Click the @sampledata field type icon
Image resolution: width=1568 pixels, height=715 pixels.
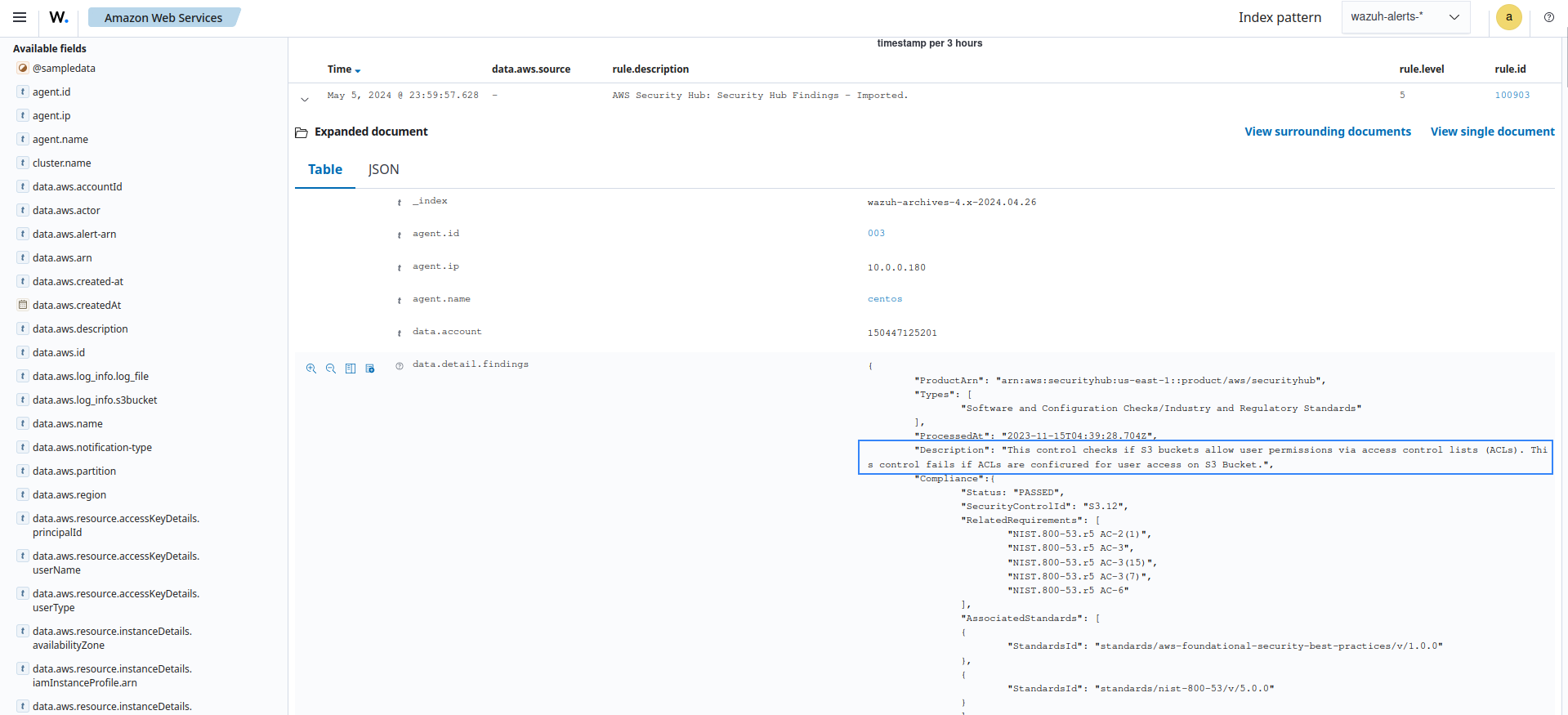pos(23,69)
